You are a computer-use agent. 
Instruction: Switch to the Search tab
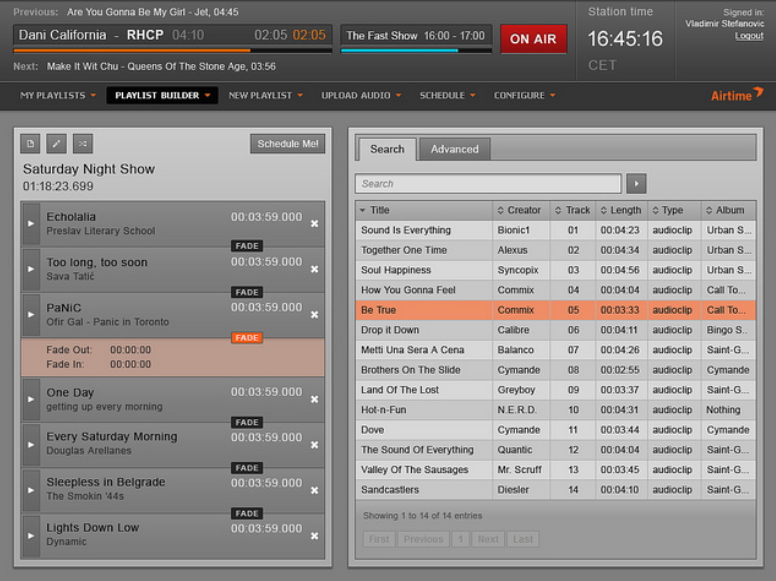[x=387, y=149]
